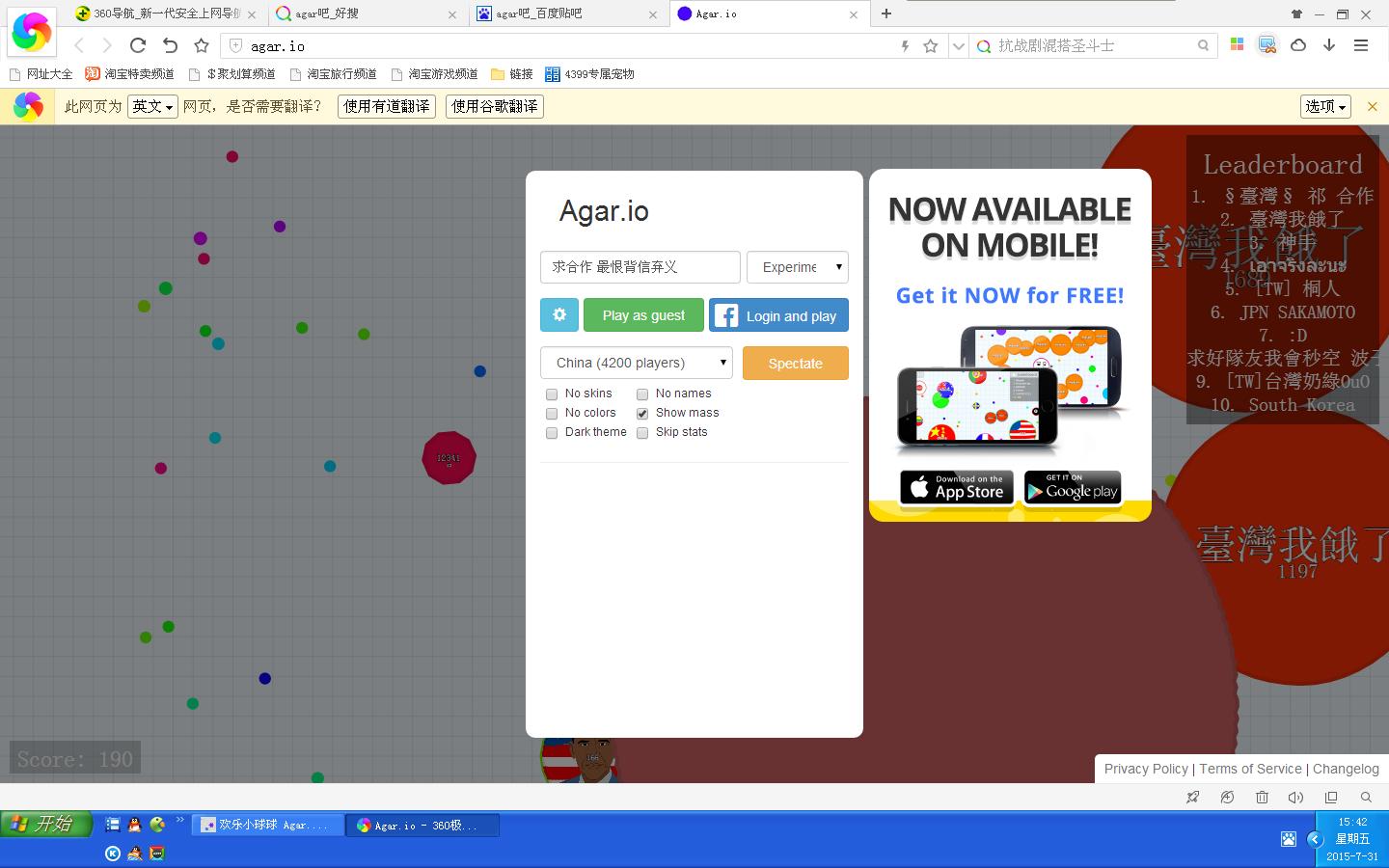Tap the App Store download badge
Viewport: 1389px width, 868px height.
(x=957, y=488)
